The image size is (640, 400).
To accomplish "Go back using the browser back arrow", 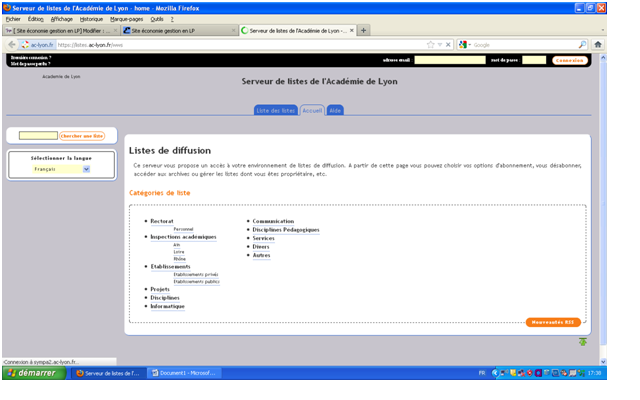I will [12, 45].
